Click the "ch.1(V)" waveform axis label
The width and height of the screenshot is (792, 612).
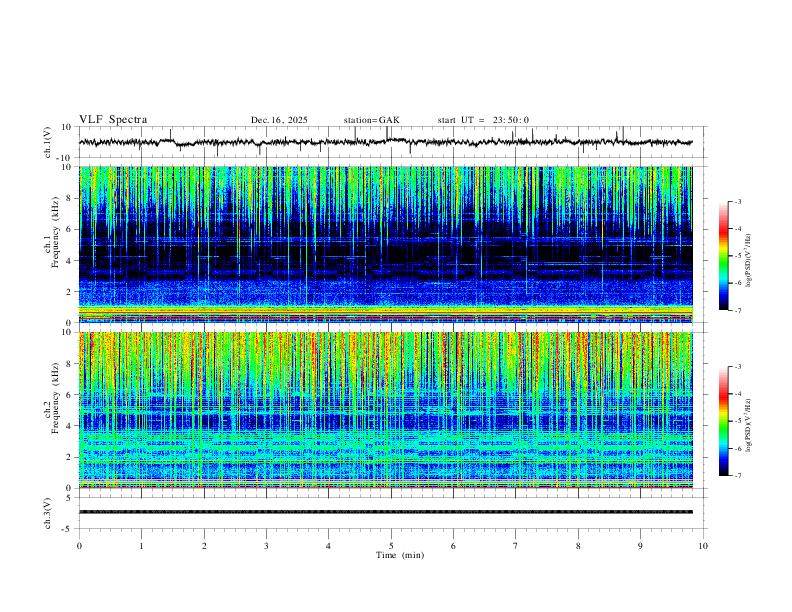pyautogui.click(x=47, y=142)
